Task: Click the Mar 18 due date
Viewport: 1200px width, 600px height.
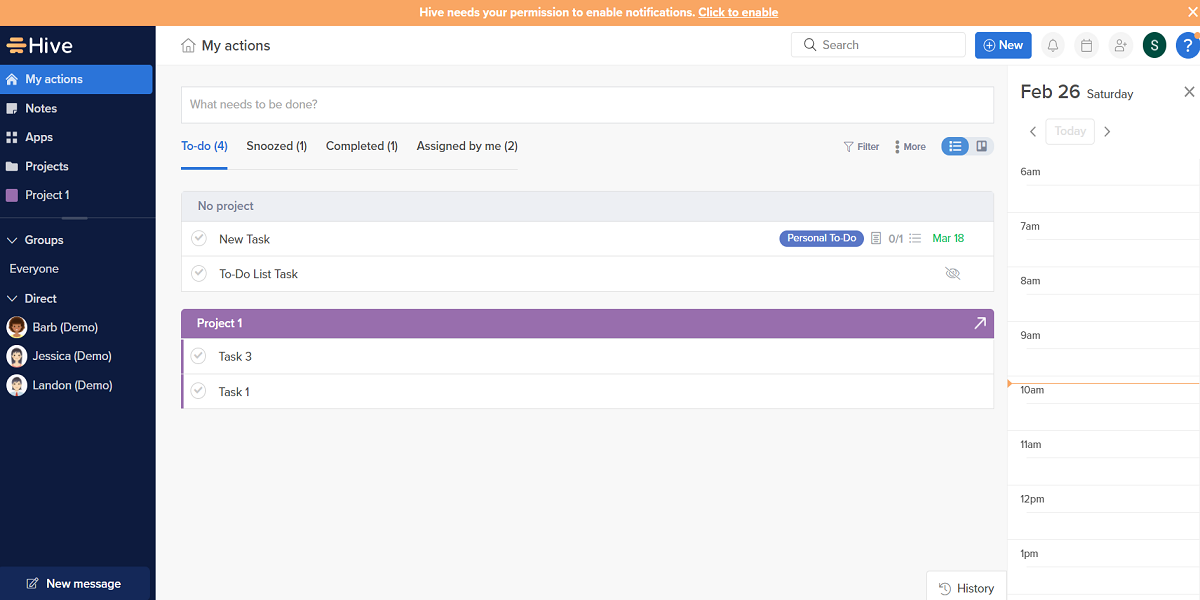Action: [948, 238]
